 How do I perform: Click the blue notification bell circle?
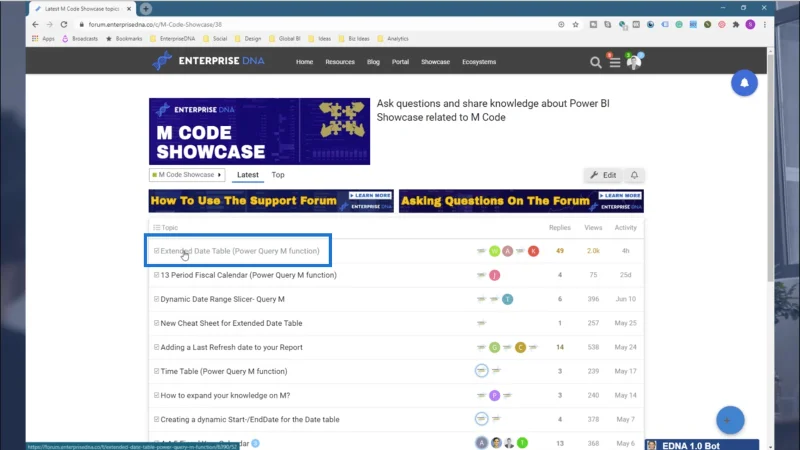point(744,83)
